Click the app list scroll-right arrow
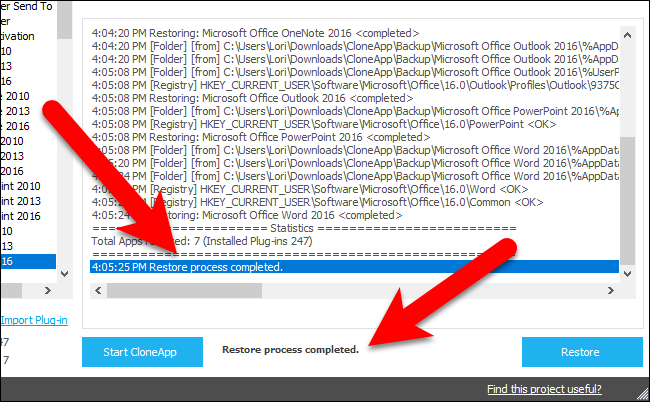Viewport: 650px width, 402px height. (x=48, y=291)
